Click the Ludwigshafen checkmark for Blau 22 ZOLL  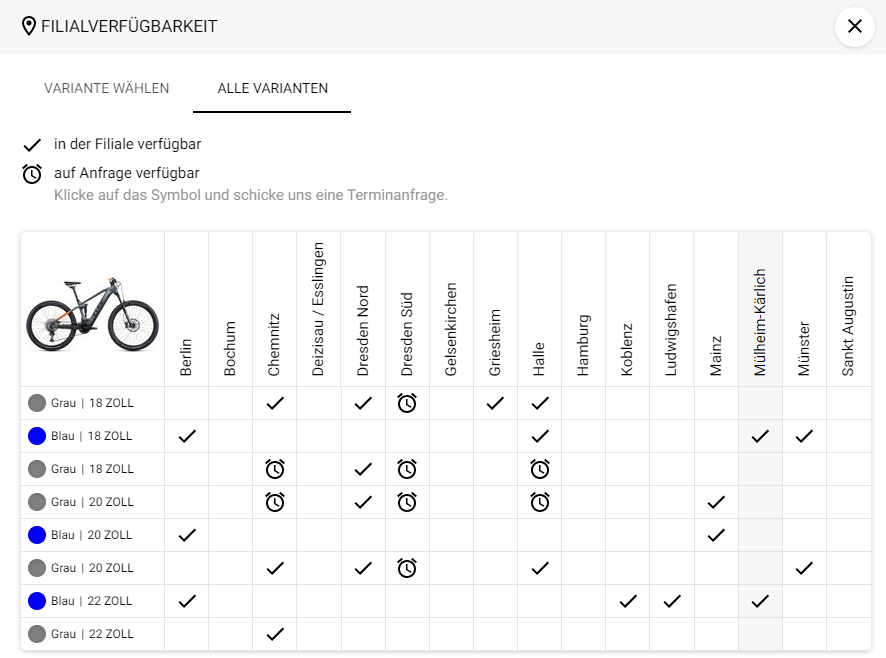coord(672,601)
